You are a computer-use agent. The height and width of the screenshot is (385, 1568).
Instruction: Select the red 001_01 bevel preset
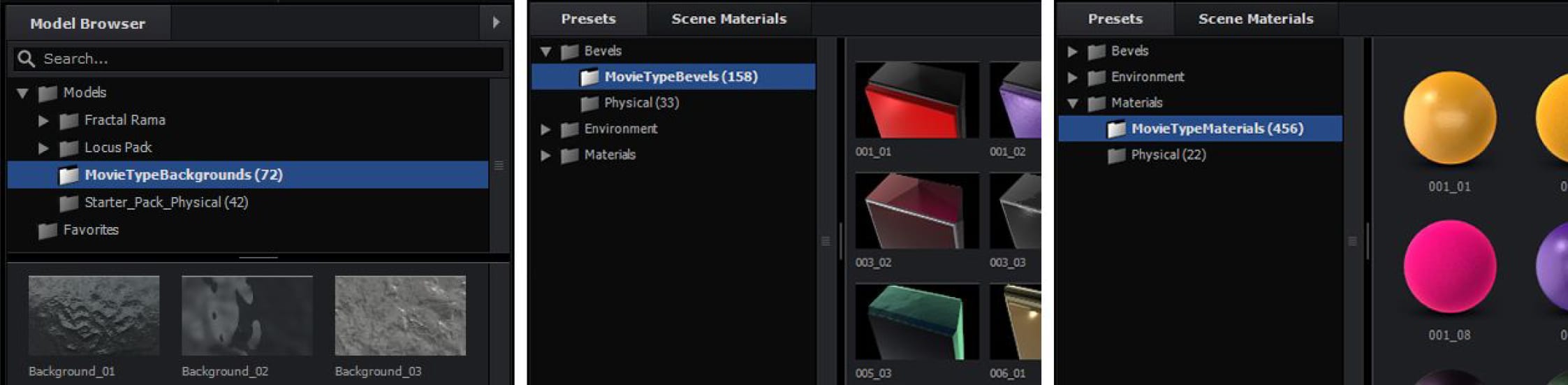click(x=916, y=100)
